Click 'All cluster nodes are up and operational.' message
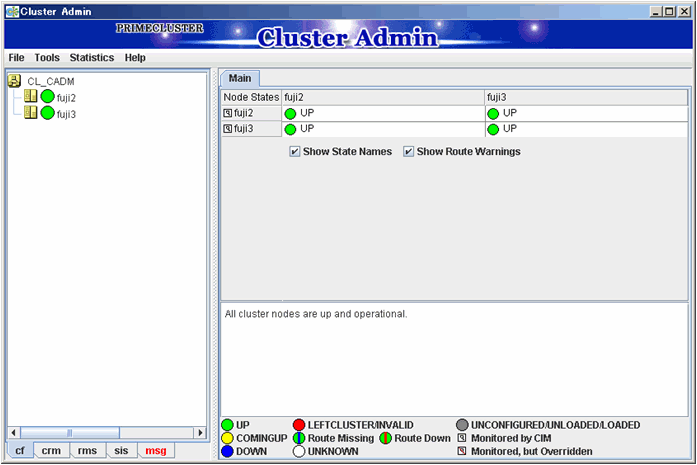The image size is (697, 465). [316, 314]
